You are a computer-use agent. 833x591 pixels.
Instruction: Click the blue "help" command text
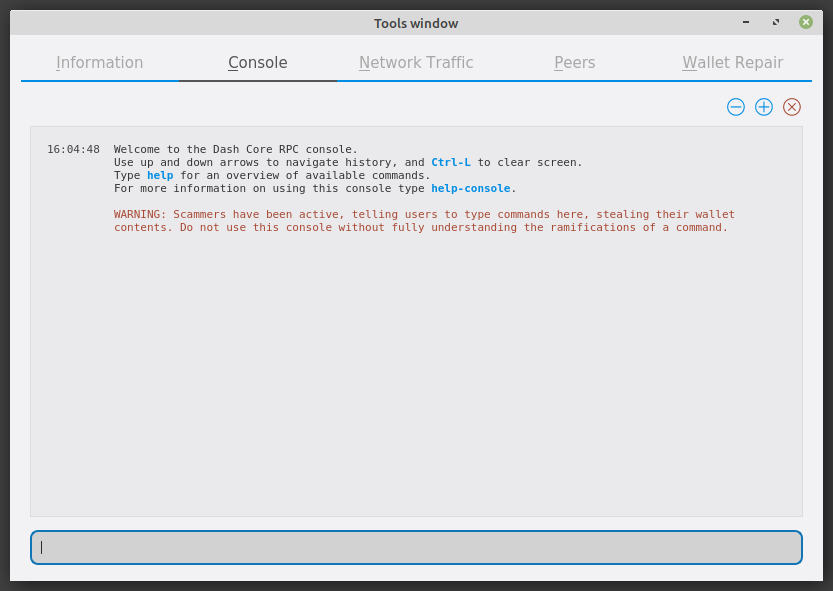pos(160,175)
